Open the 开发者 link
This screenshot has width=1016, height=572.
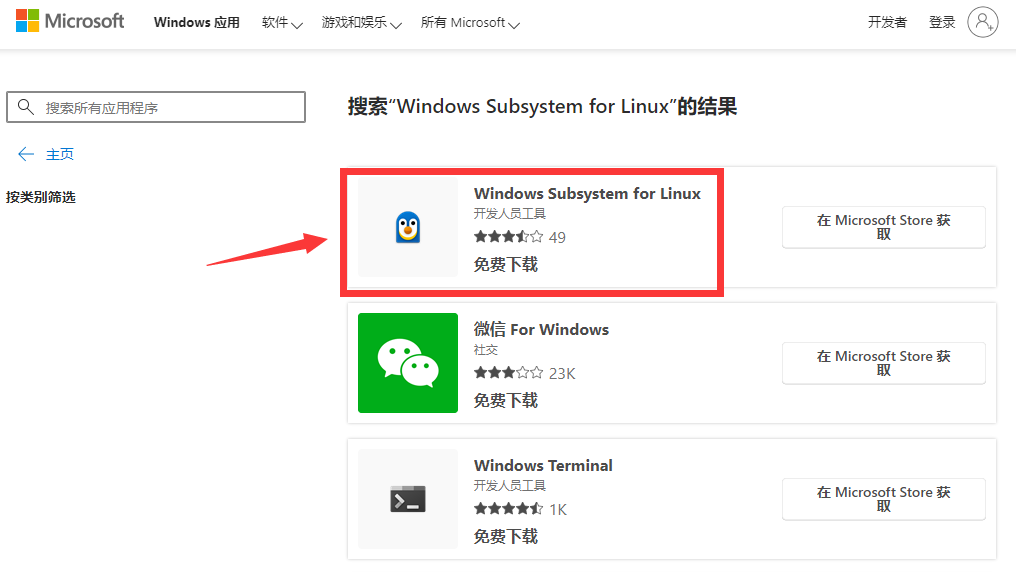click(x=887, y=23)
